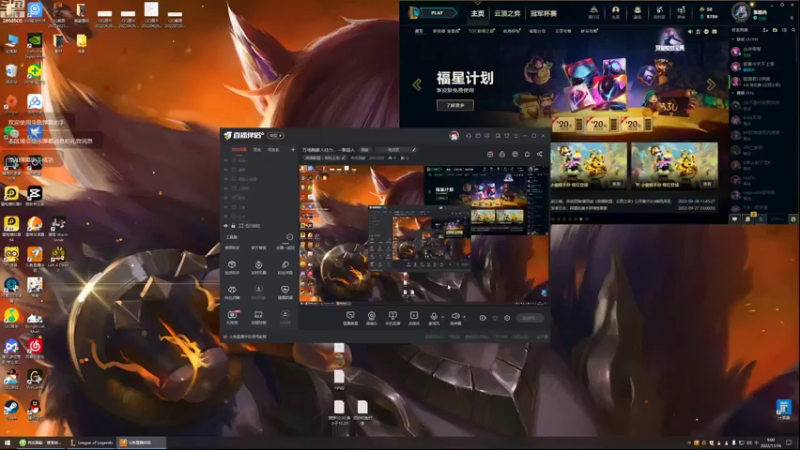Mute the microphone in 直播伴侣 bottom bar

[x=434, y=318]
